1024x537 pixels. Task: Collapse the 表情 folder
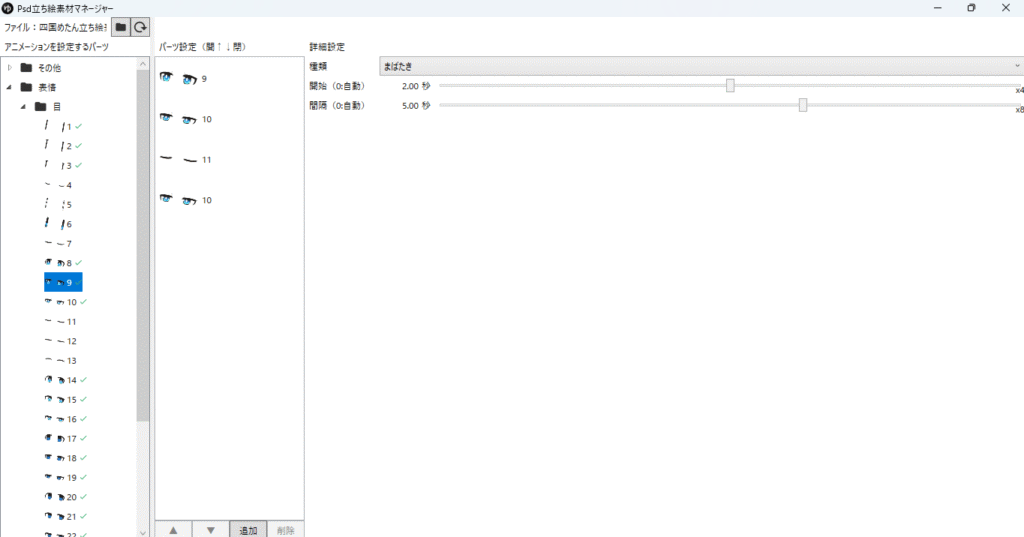[10, 87]
